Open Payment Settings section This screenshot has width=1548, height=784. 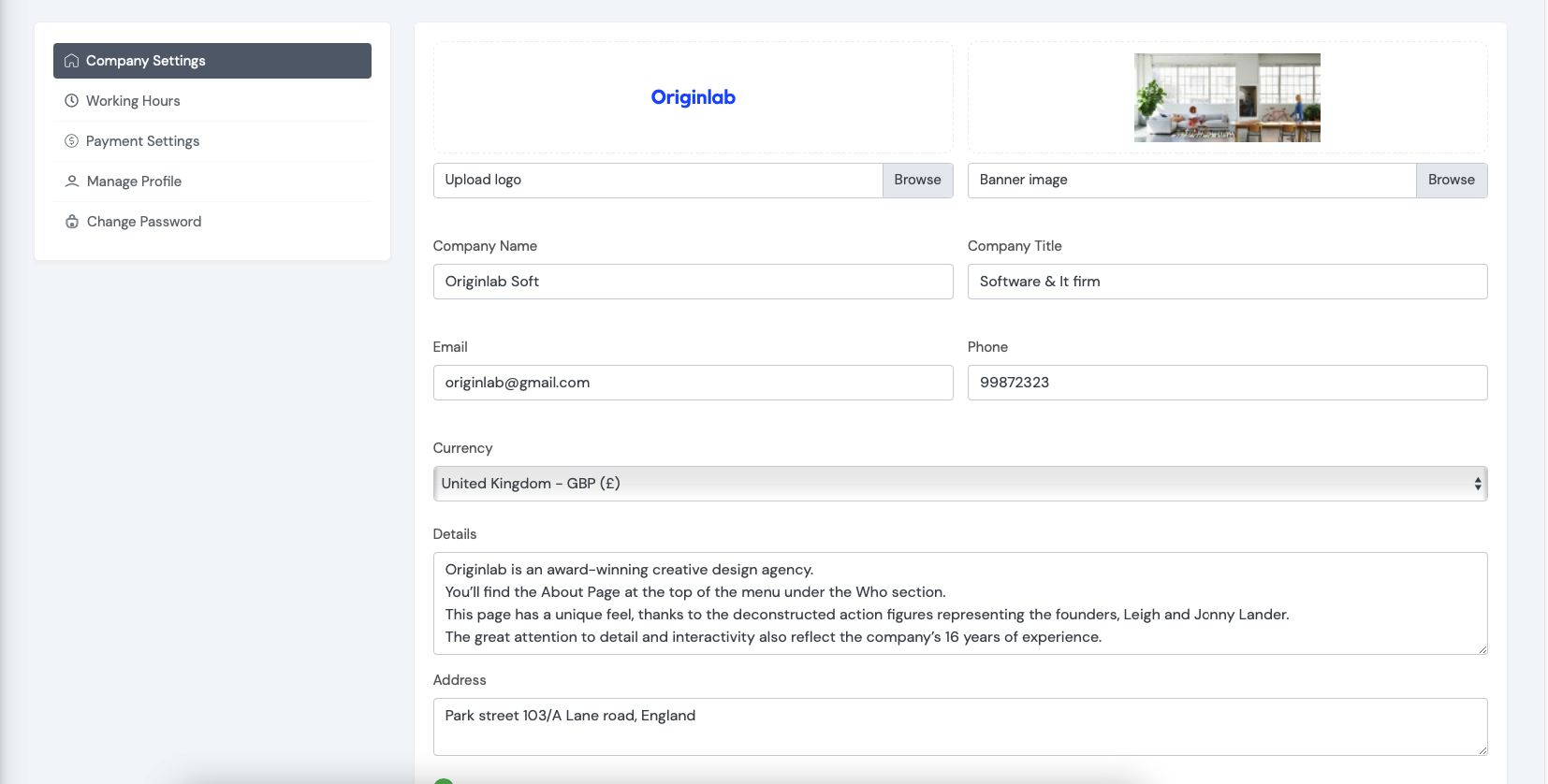(212, 141)
